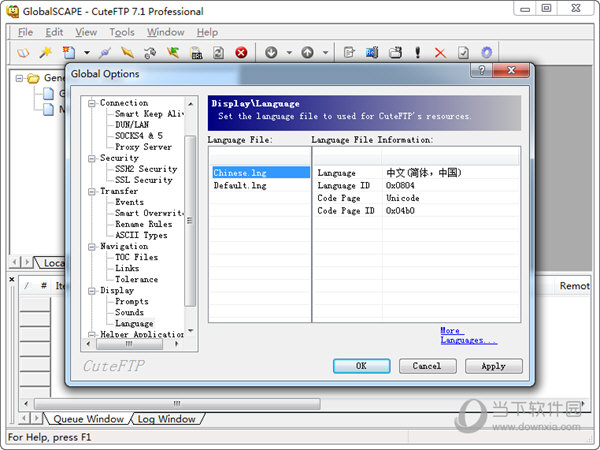
Task: Click the Disconnect lightning icon
Action: tap(127, 52)
